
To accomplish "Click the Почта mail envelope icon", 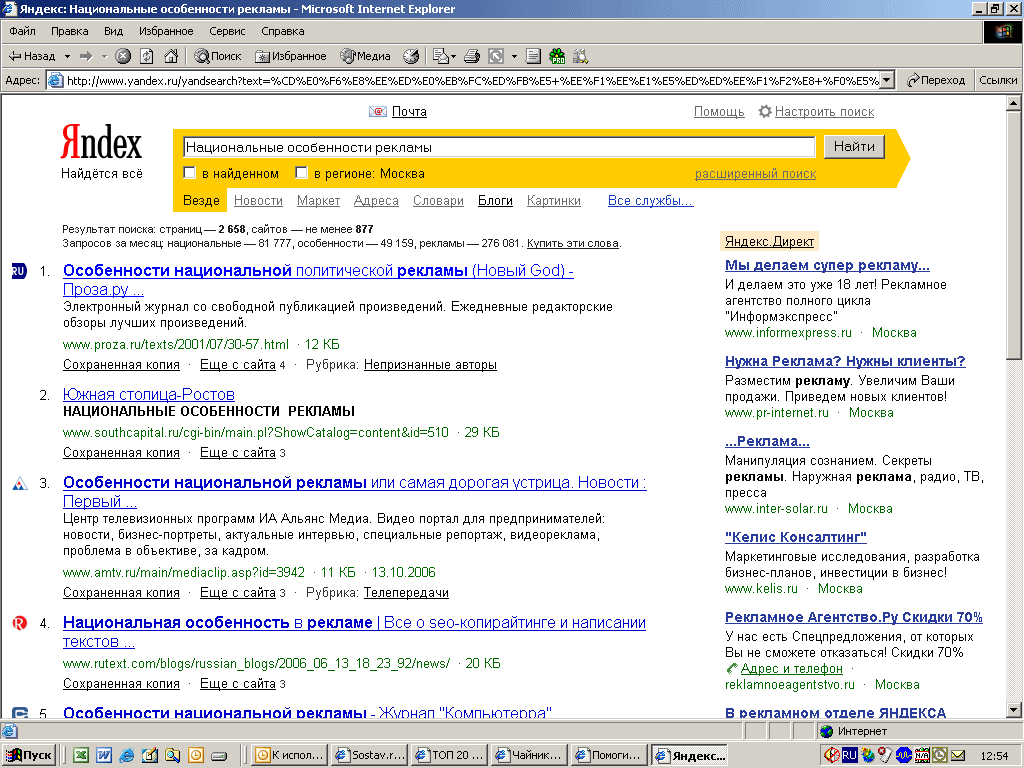I will pyautogui.click(x=378, y=112).
